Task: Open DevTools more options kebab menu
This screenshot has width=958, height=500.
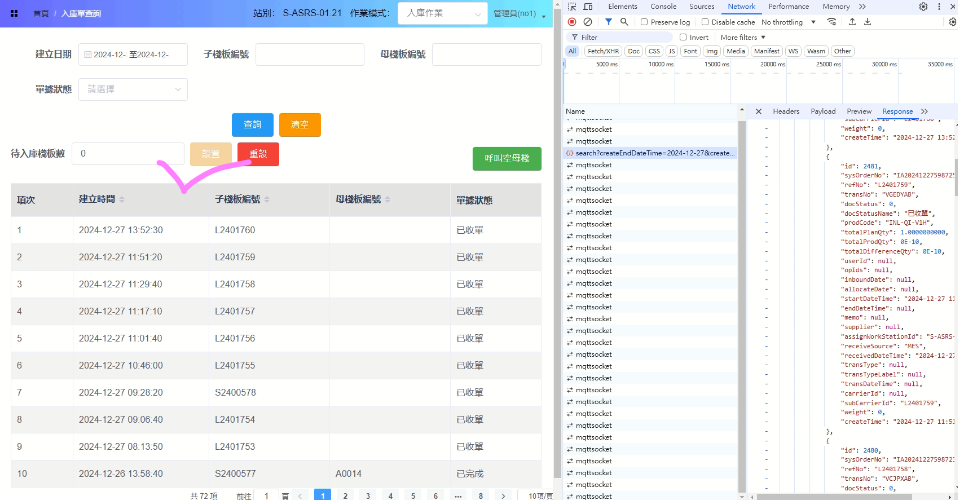Action: (939, 7)
